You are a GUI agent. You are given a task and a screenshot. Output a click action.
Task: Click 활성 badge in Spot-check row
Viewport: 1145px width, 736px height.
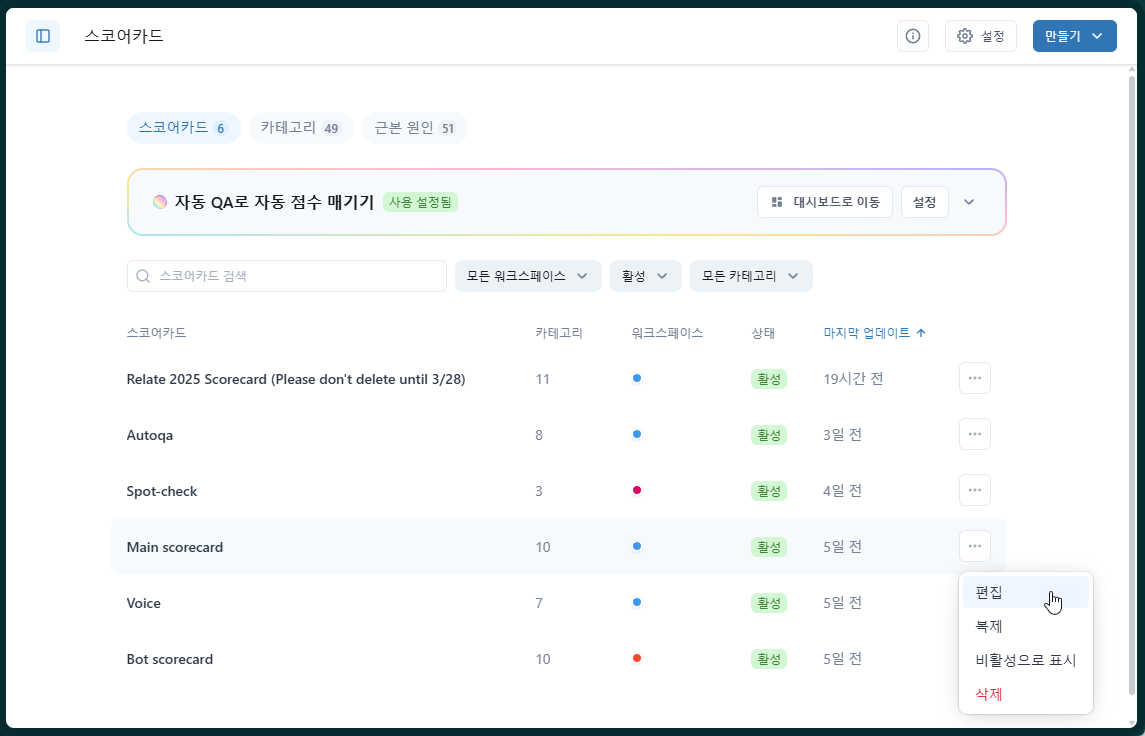(x=769, y=491)
